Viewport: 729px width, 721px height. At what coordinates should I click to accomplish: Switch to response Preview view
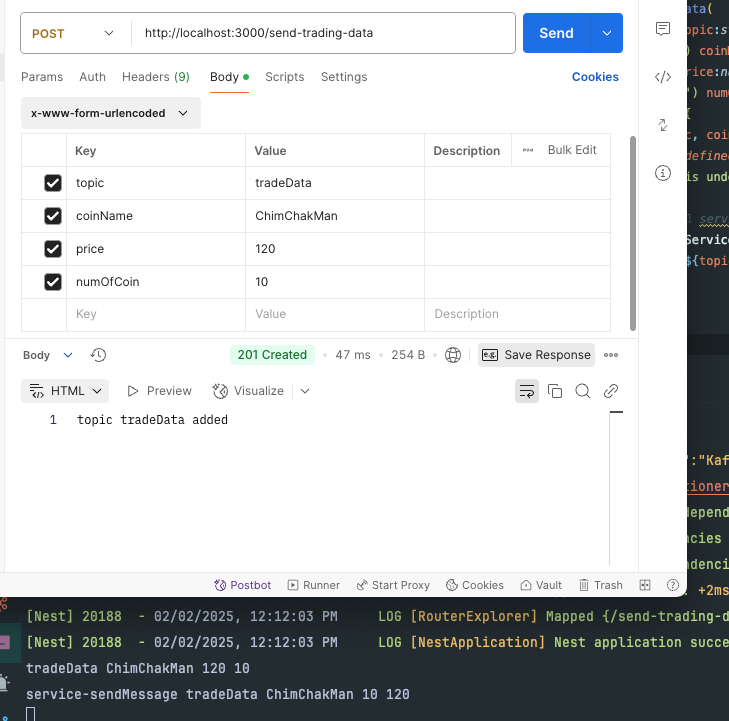159,391
